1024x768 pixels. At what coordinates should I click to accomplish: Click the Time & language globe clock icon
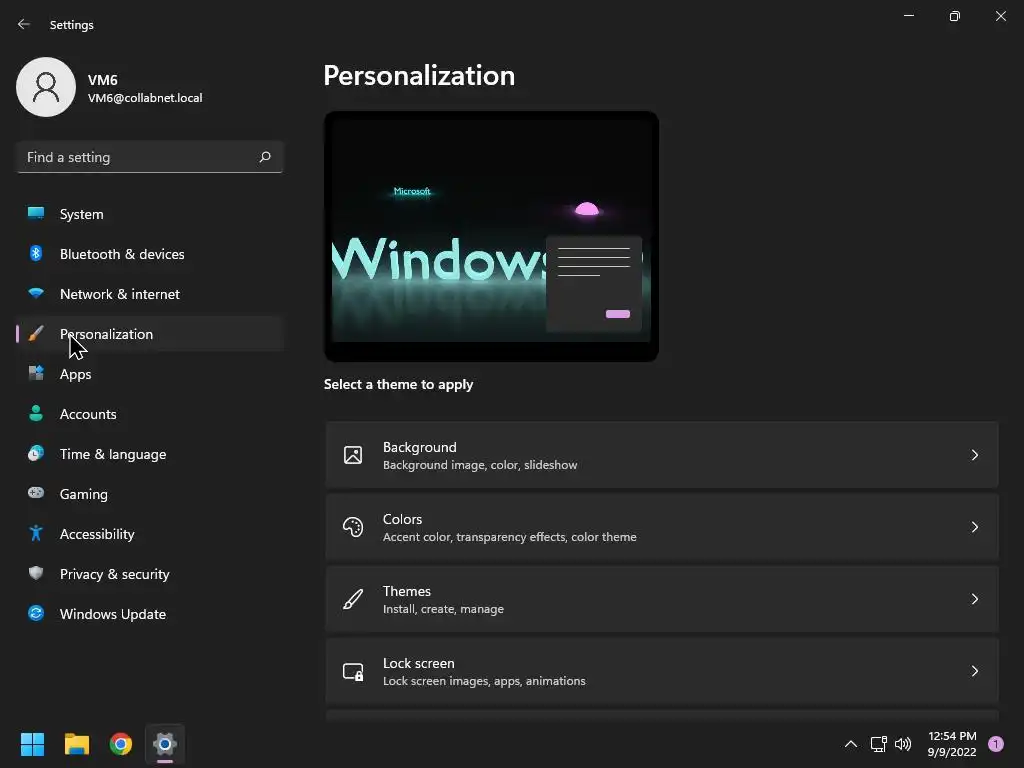[x=36, y=453]
